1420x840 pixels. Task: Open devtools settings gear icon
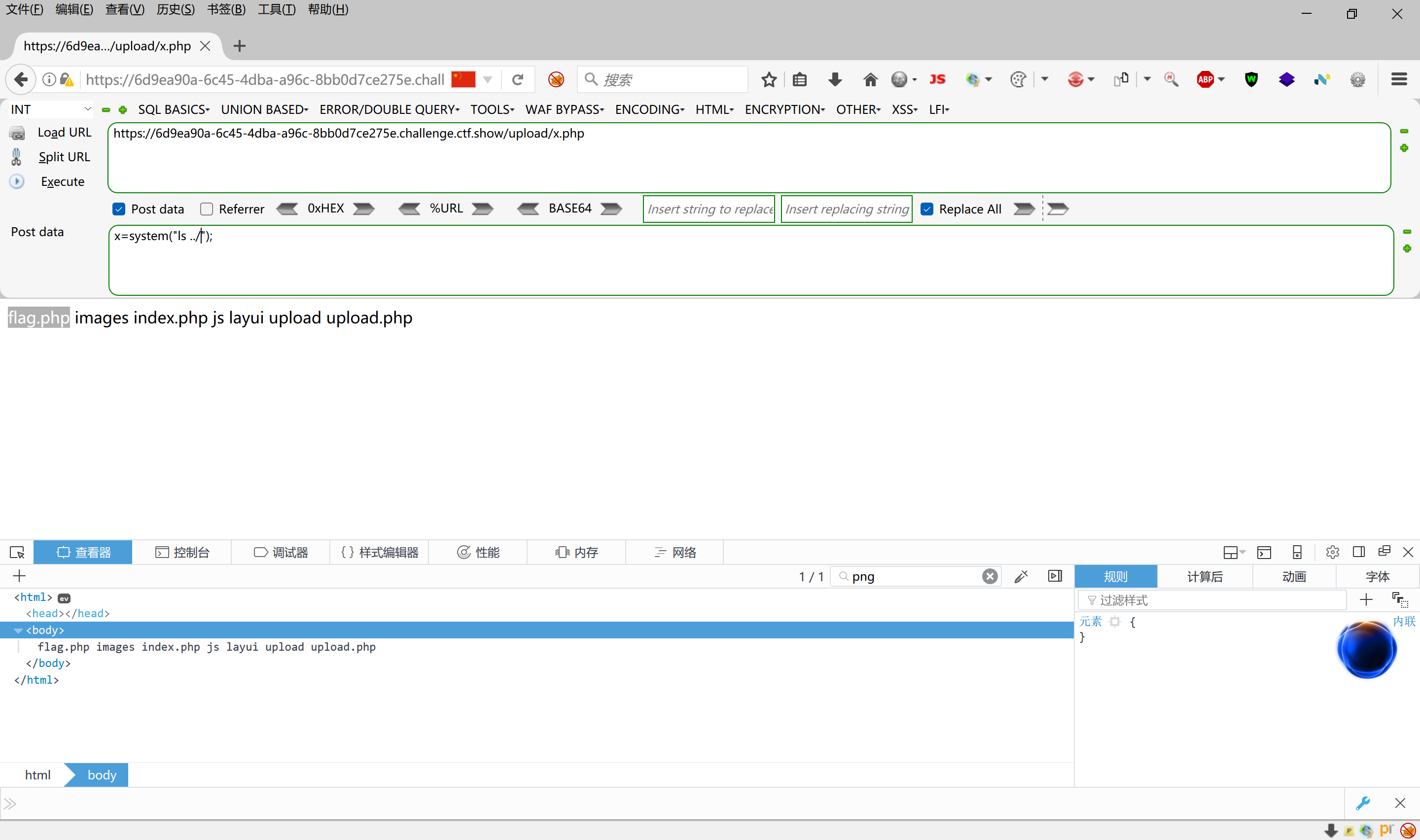click(1332, 553)
